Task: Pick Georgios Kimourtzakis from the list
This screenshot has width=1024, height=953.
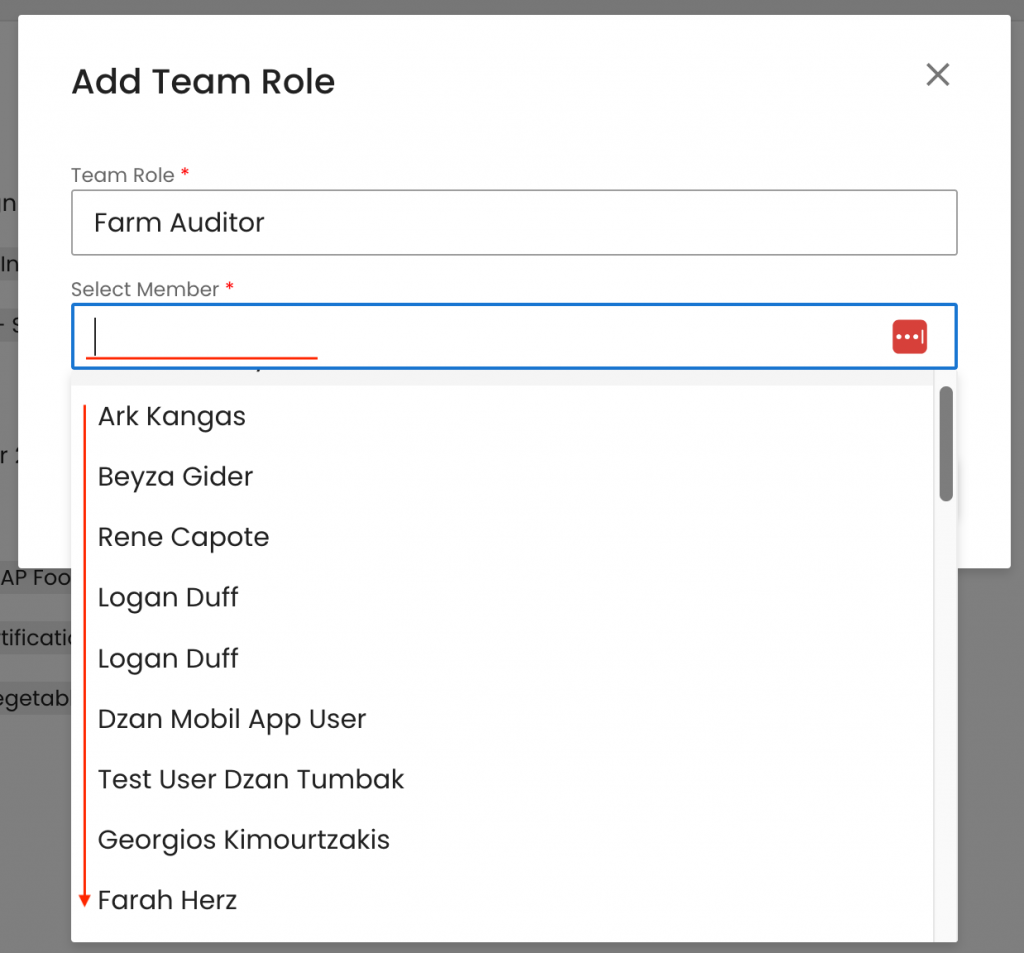Action: (244, 840)
